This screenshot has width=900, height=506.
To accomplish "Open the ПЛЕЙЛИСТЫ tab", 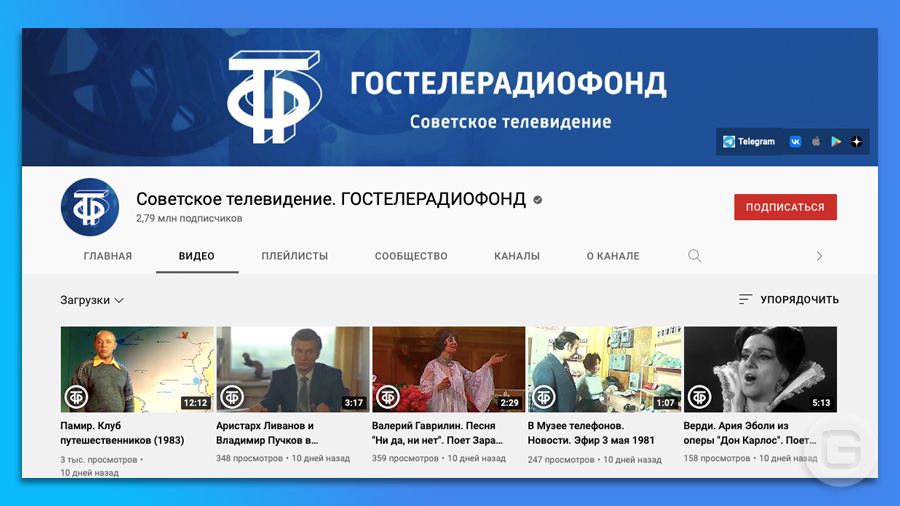I will click(294, 256).
